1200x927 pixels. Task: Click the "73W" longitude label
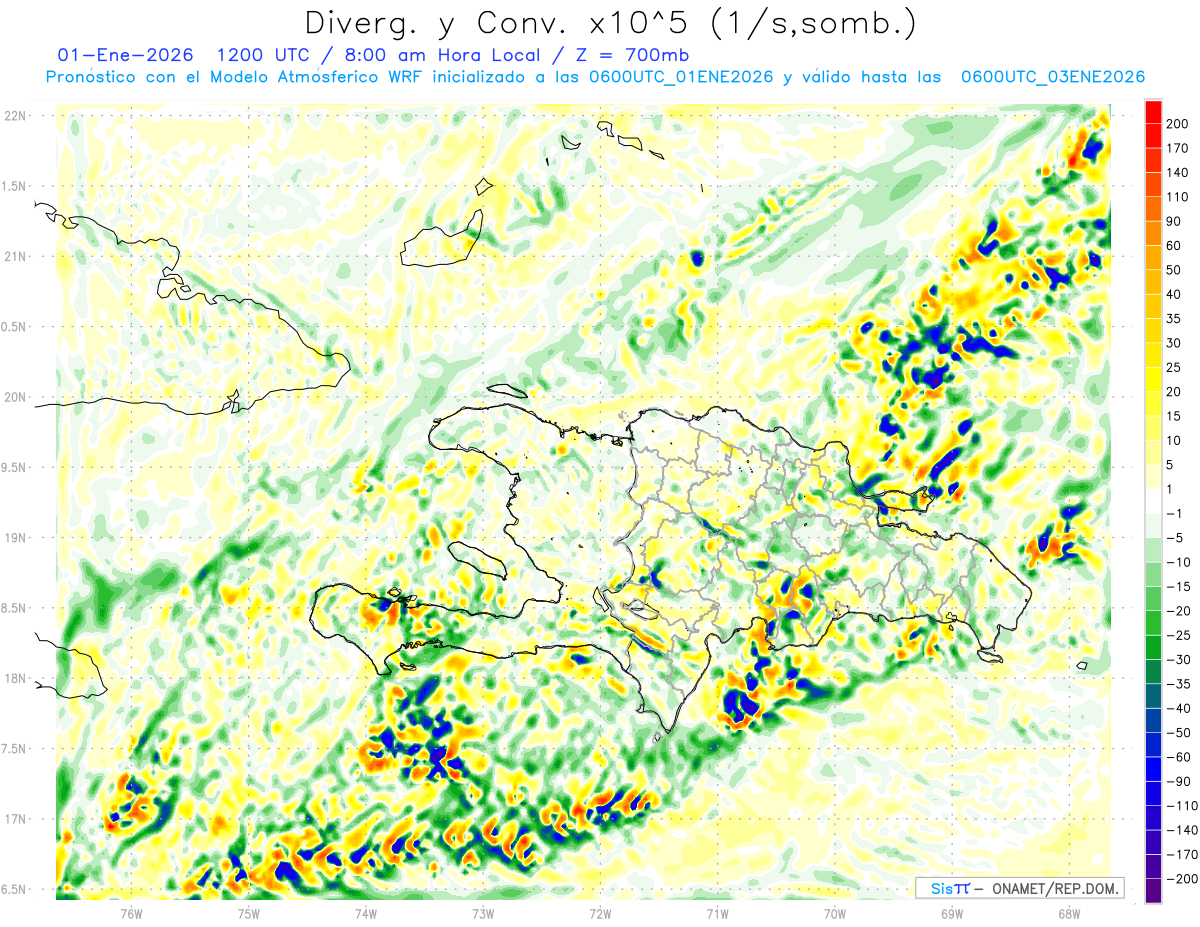[483, 914]
